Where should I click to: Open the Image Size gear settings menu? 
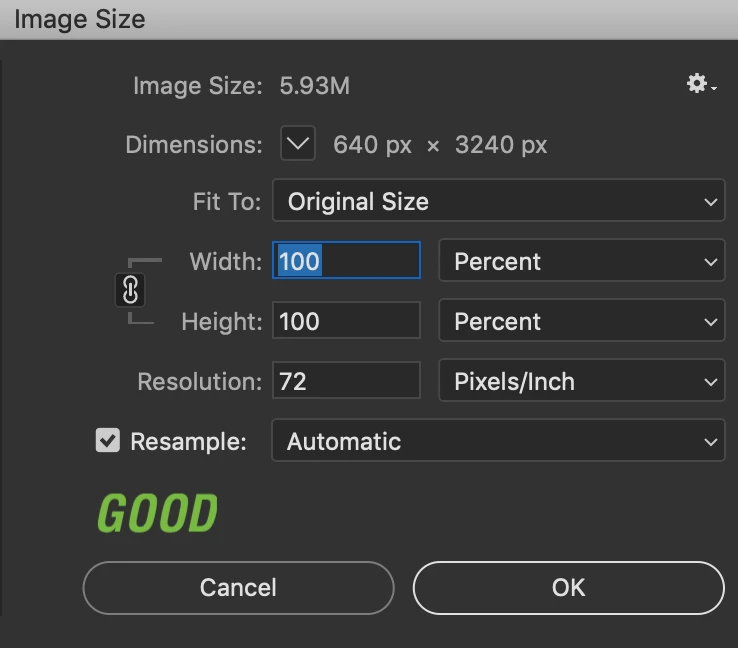pos(700,85)
